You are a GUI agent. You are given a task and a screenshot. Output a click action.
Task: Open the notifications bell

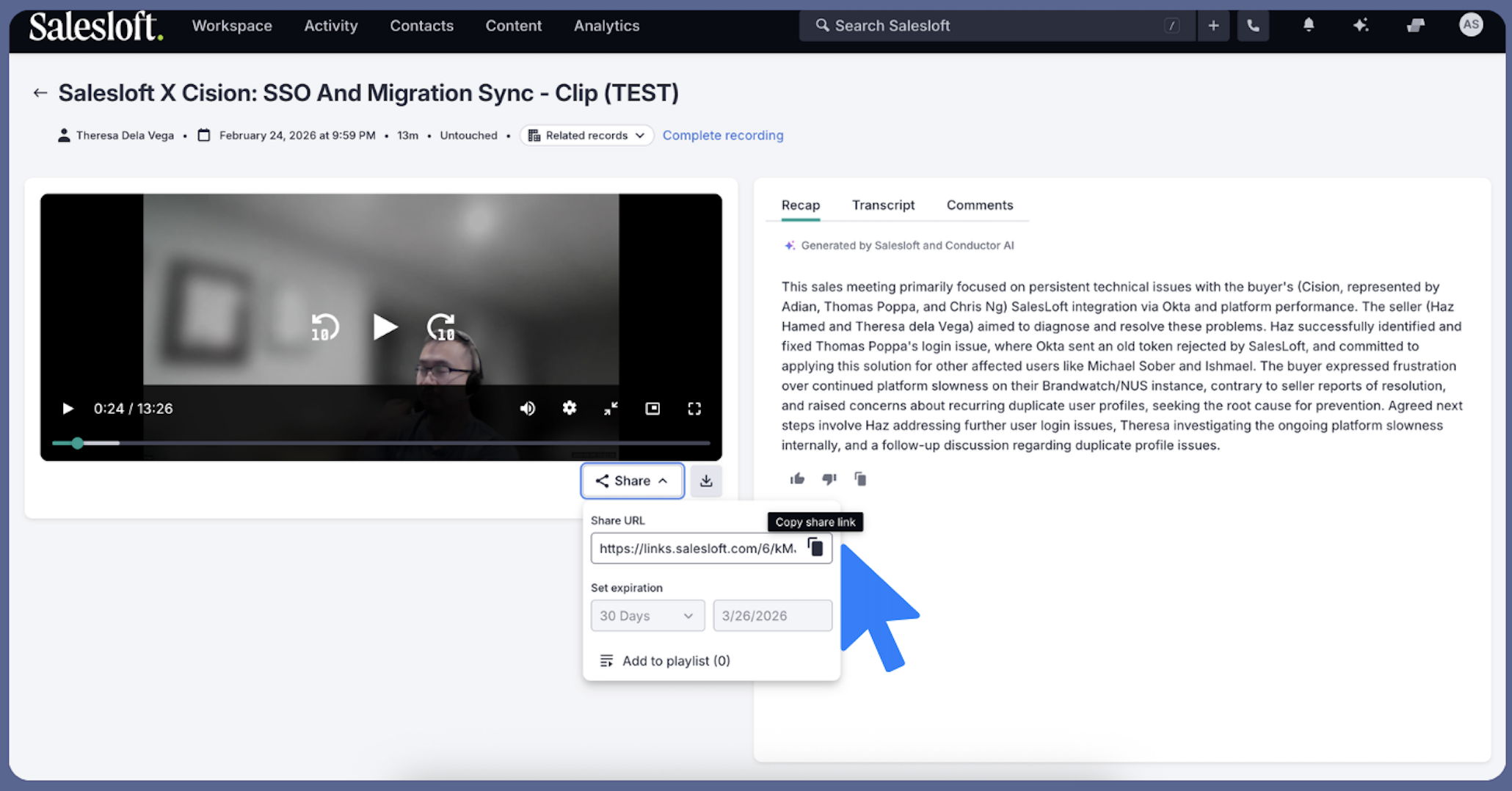pos(1308,25)
